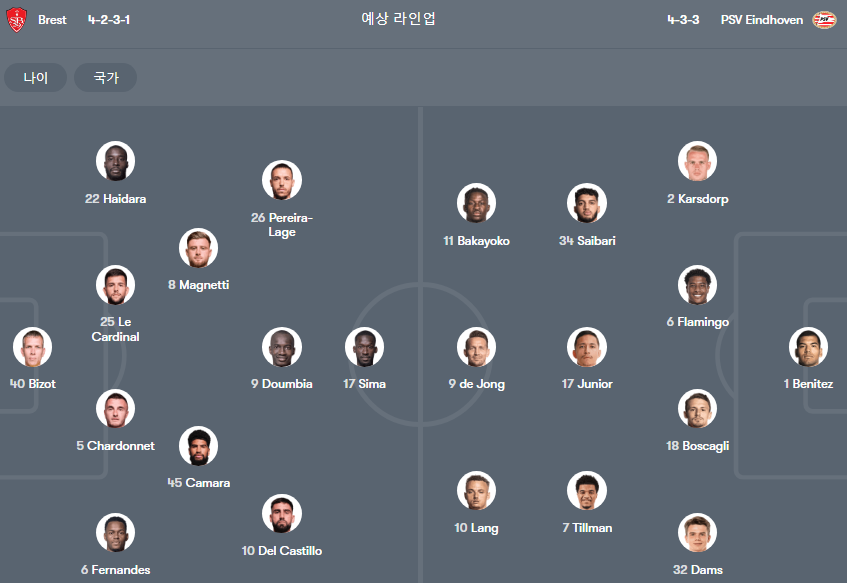Click Del Castillo's player photo
The height and width of the screenshot is (583, 847).
[x=282, y=513]
